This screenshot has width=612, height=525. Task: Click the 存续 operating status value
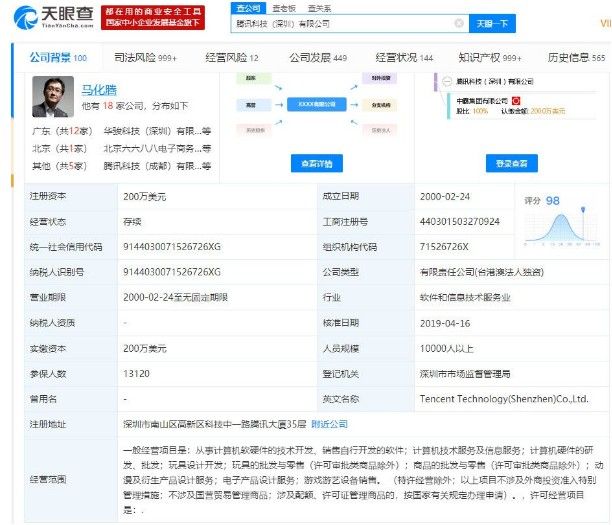tap(132, 222)
